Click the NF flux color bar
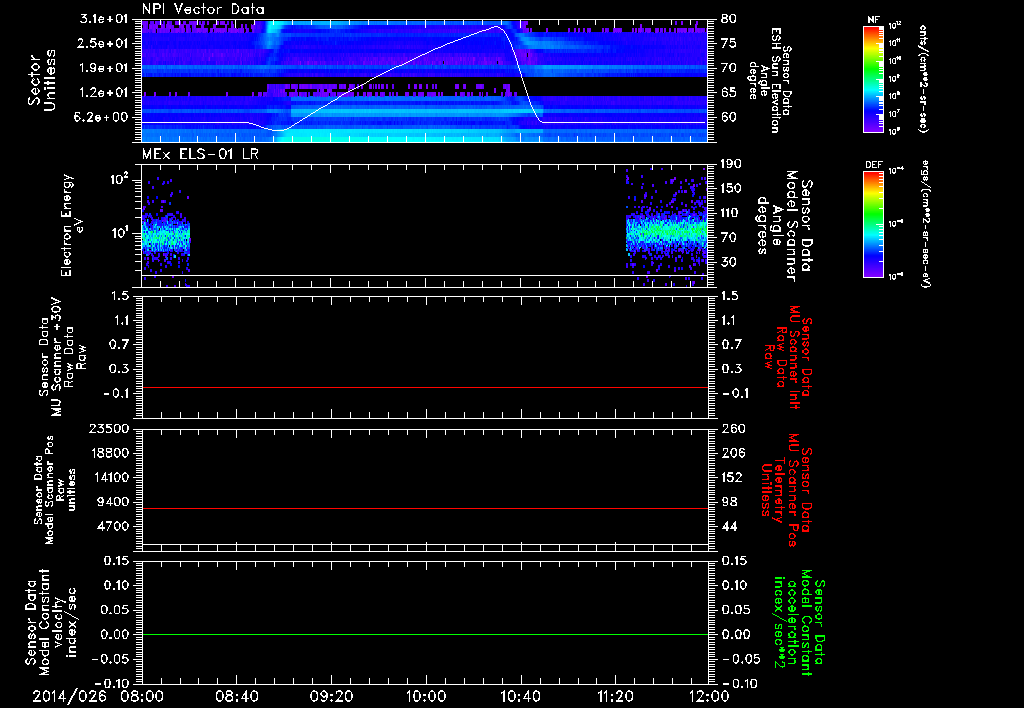The image size is (1024, 708). point(873,78)
